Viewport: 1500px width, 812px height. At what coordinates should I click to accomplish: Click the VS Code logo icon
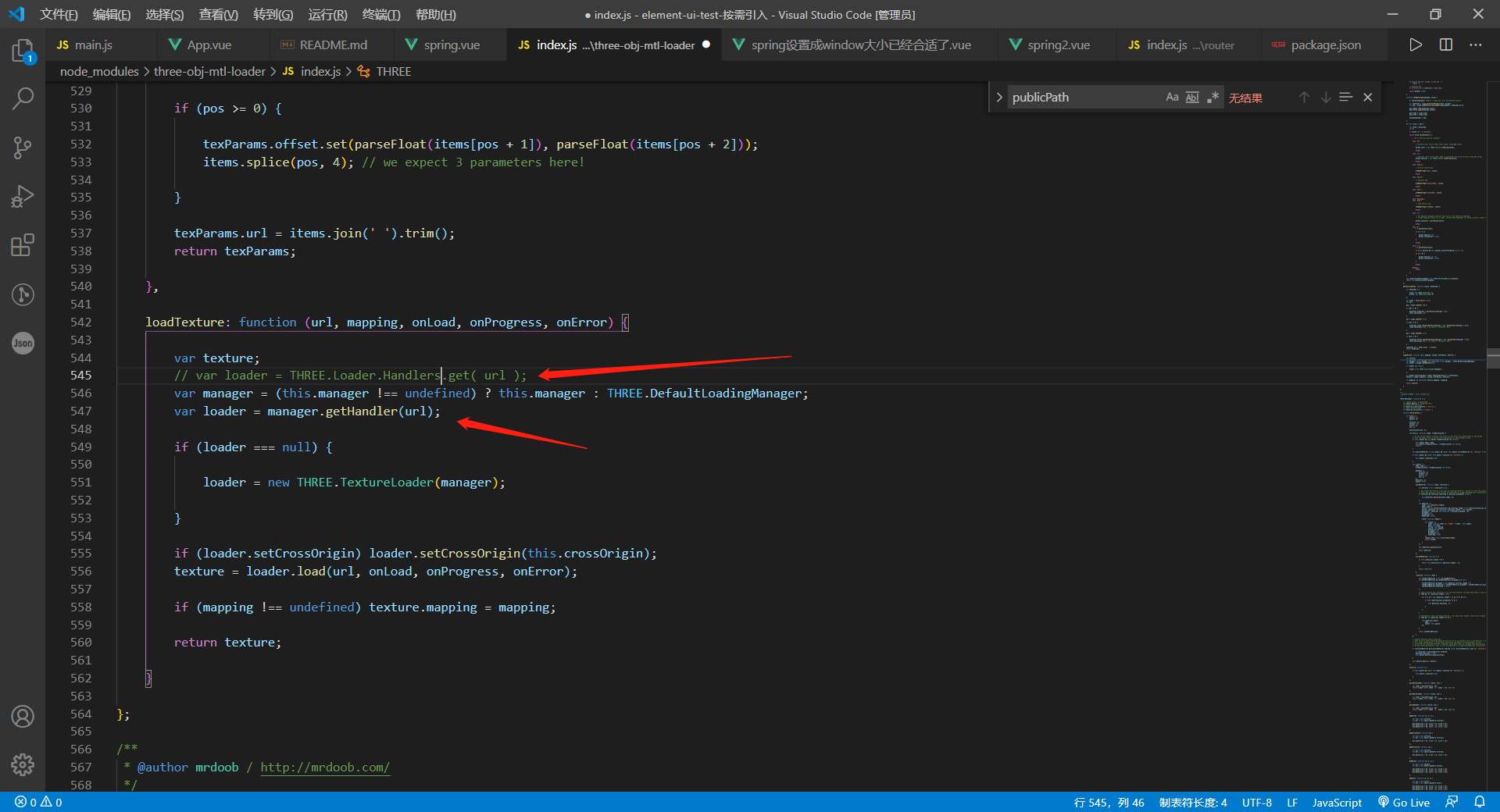(x=16, y=14)
